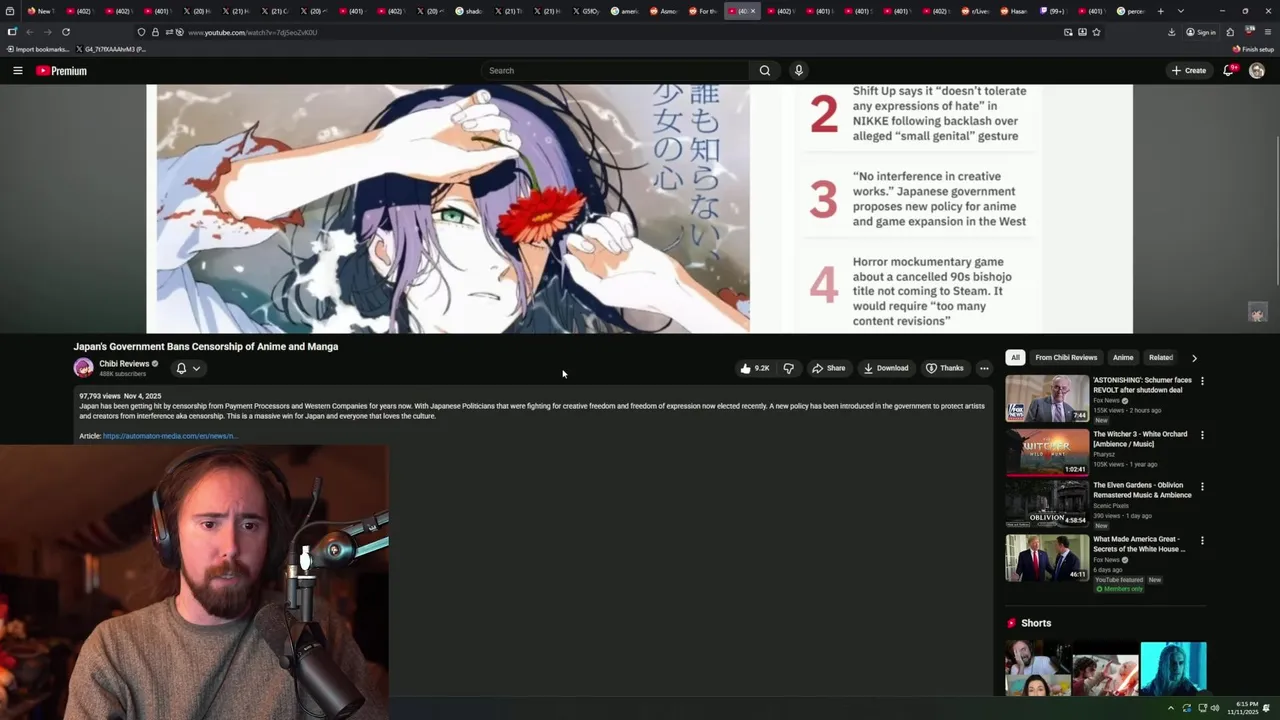This screenshot has height=720, width=1280.
Task: Switch to the shado browser tab
Action: click(468, 11)
